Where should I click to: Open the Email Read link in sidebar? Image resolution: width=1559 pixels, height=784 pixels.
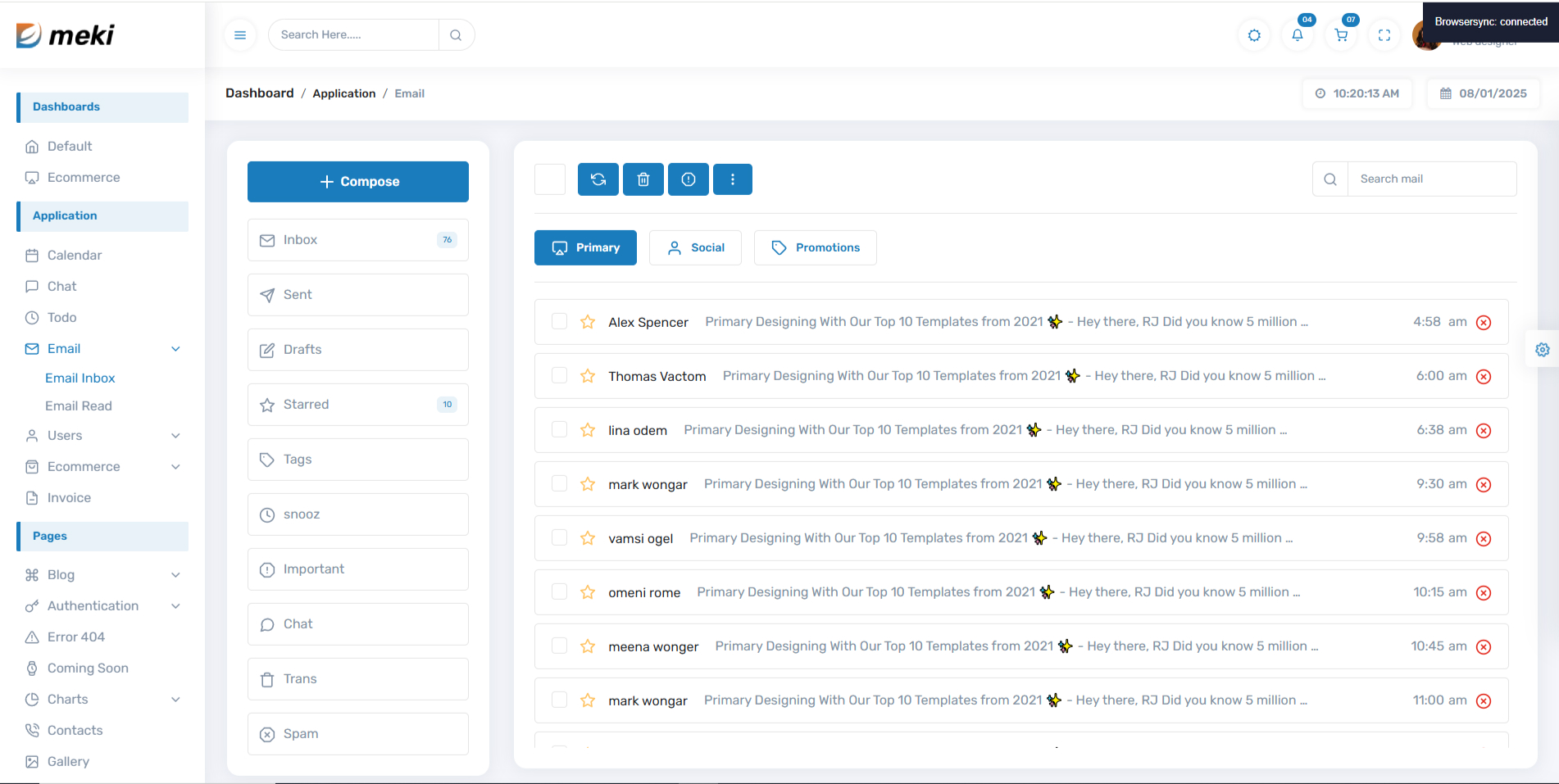(79, 406)
